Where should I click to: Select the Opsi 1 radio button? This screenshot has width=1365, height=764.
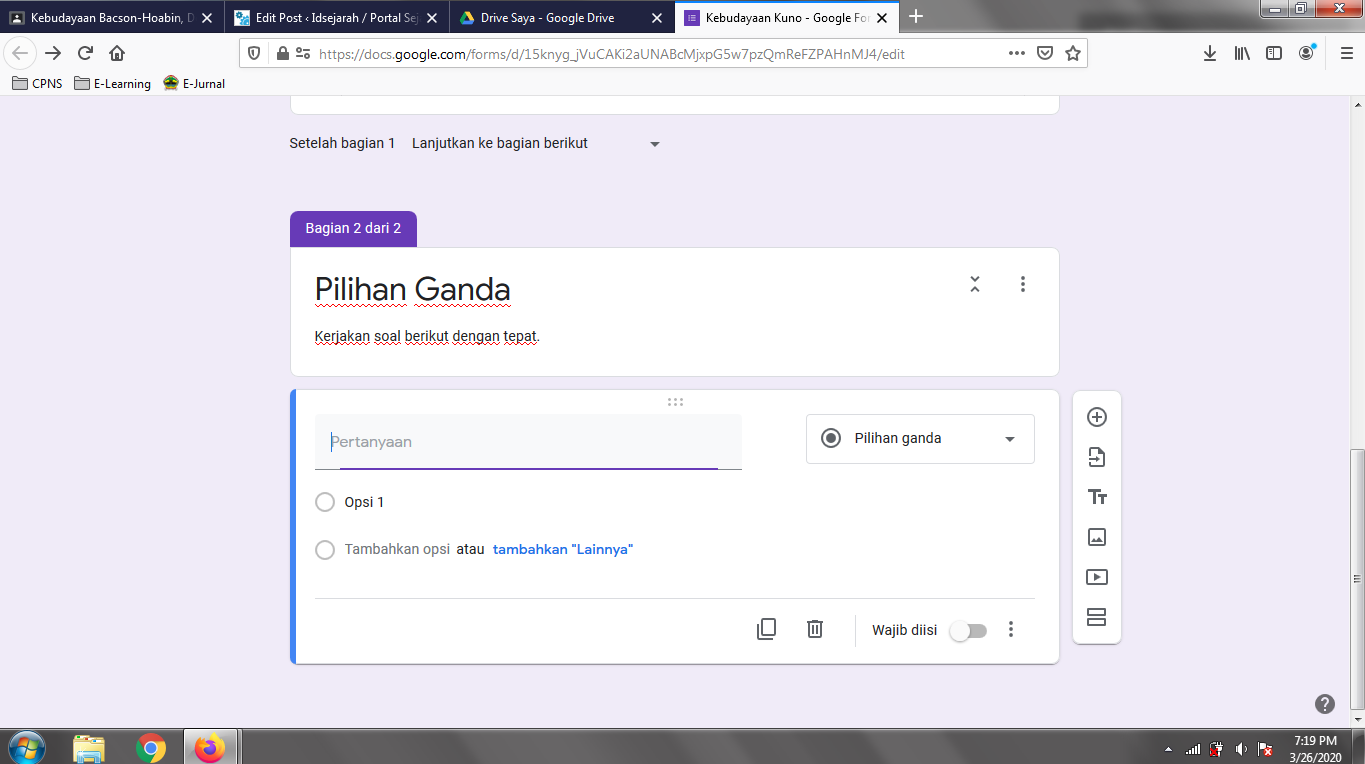[x=324, y=501]
